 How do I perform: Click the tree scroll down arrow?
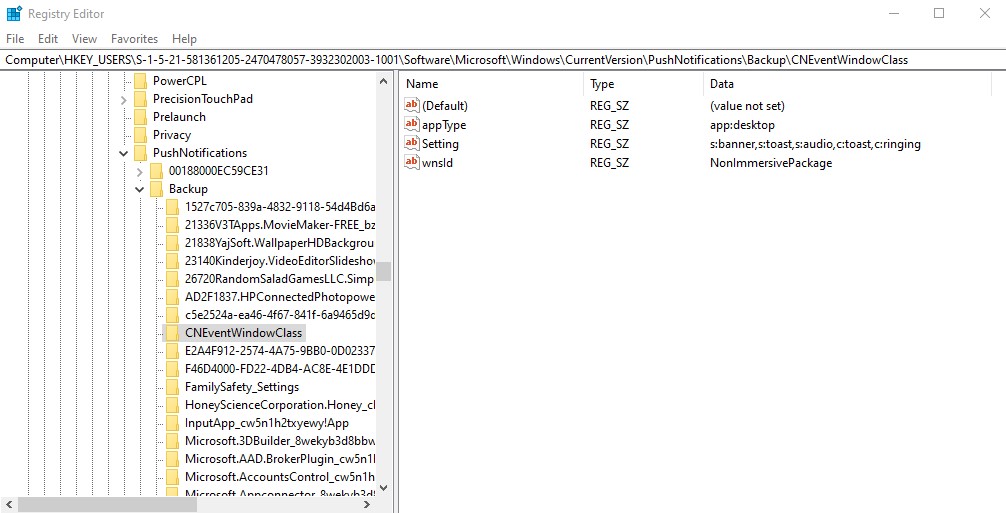pos(384,489)
